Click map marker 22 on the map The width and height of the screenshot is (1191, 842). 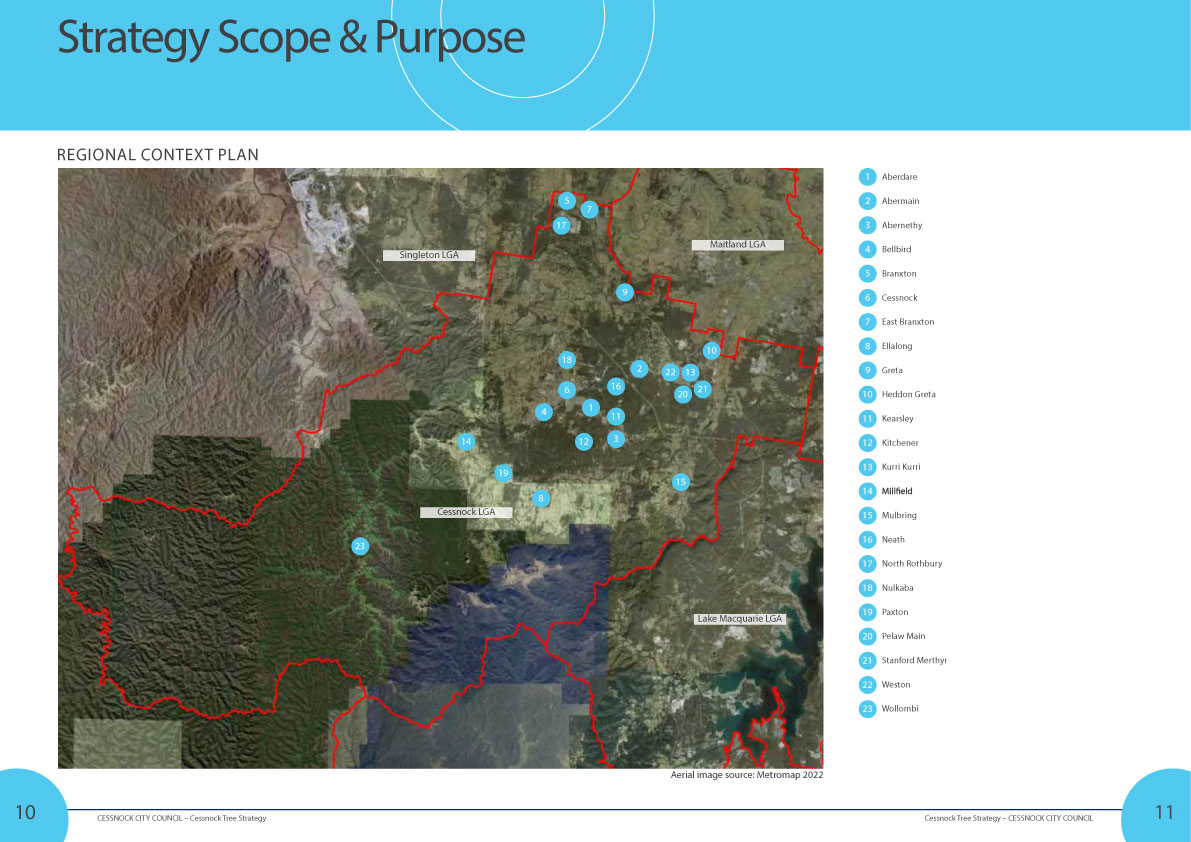coord(670,372)
